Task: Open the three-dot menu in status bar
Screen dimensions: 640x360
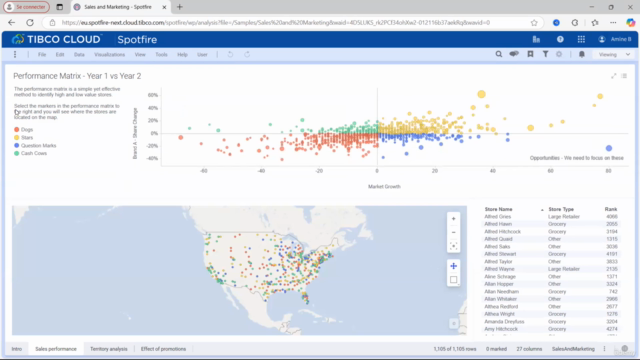Action: pyautogui.click(x=604, y=349)
